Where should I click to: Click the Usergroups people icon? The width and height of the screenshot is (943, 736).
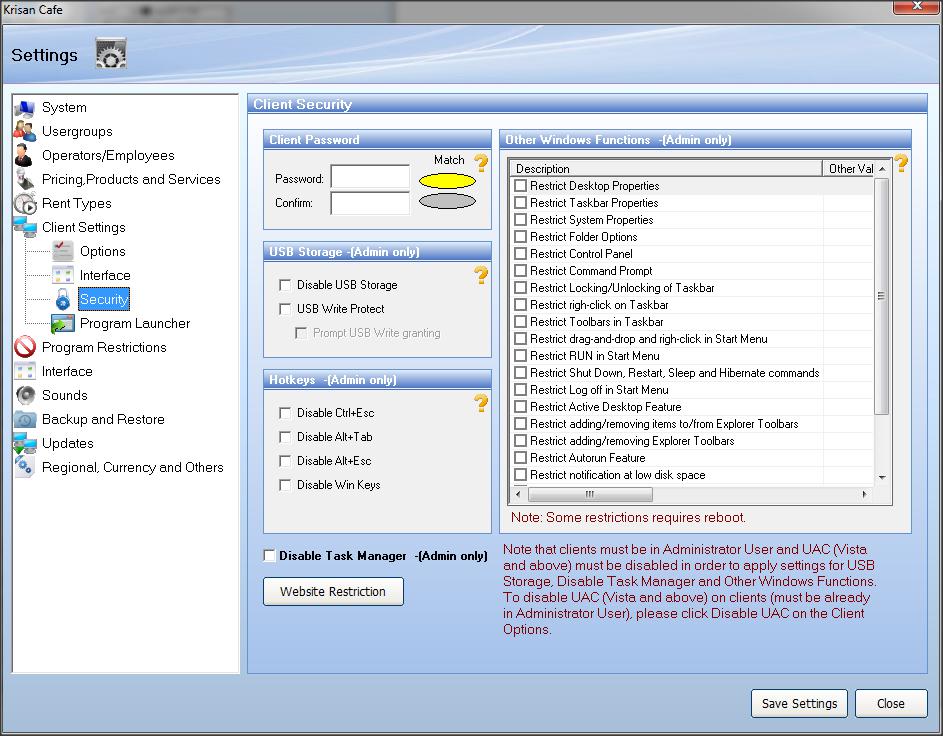pos(25,131)
